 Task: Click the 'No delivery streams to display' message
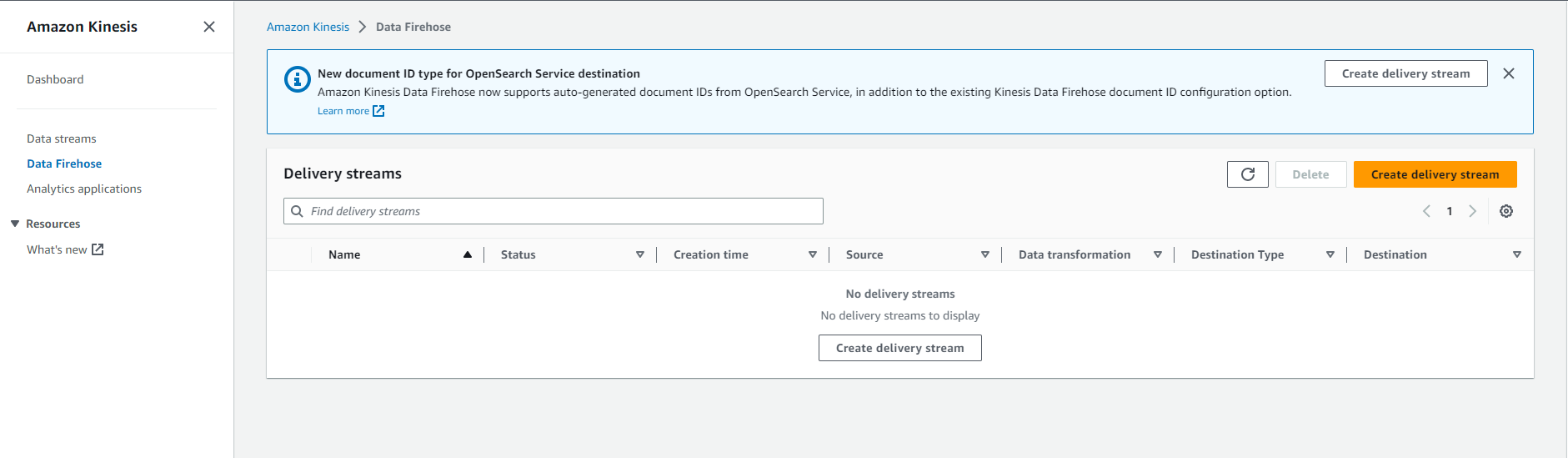point(900,315)
